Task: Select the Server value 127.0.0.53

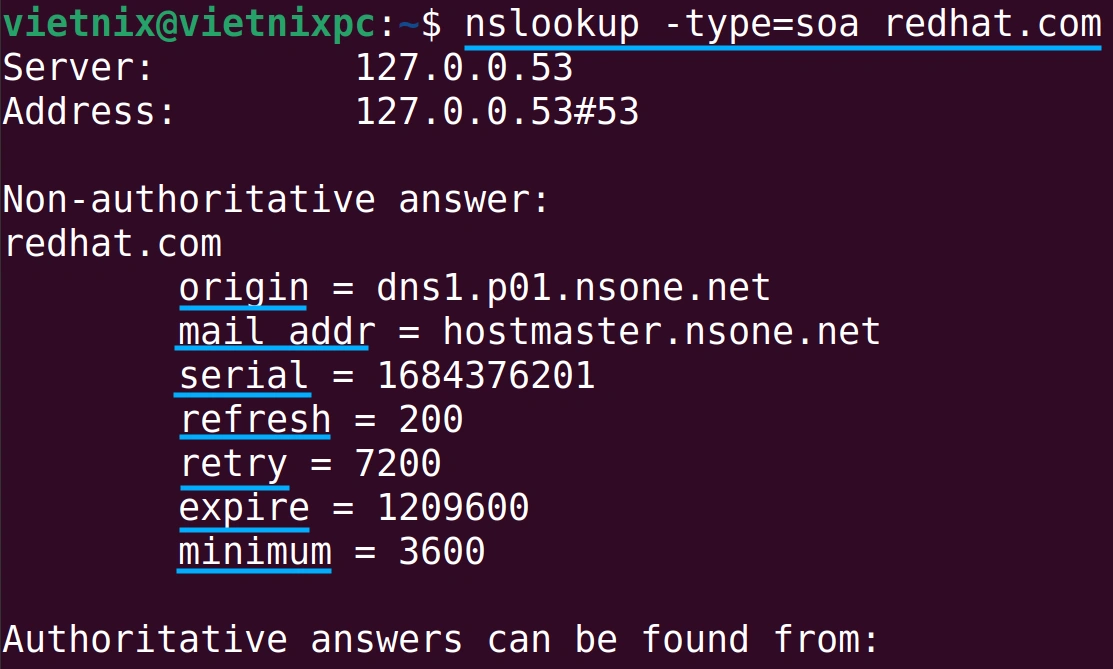Action: (x=464, y=68)
